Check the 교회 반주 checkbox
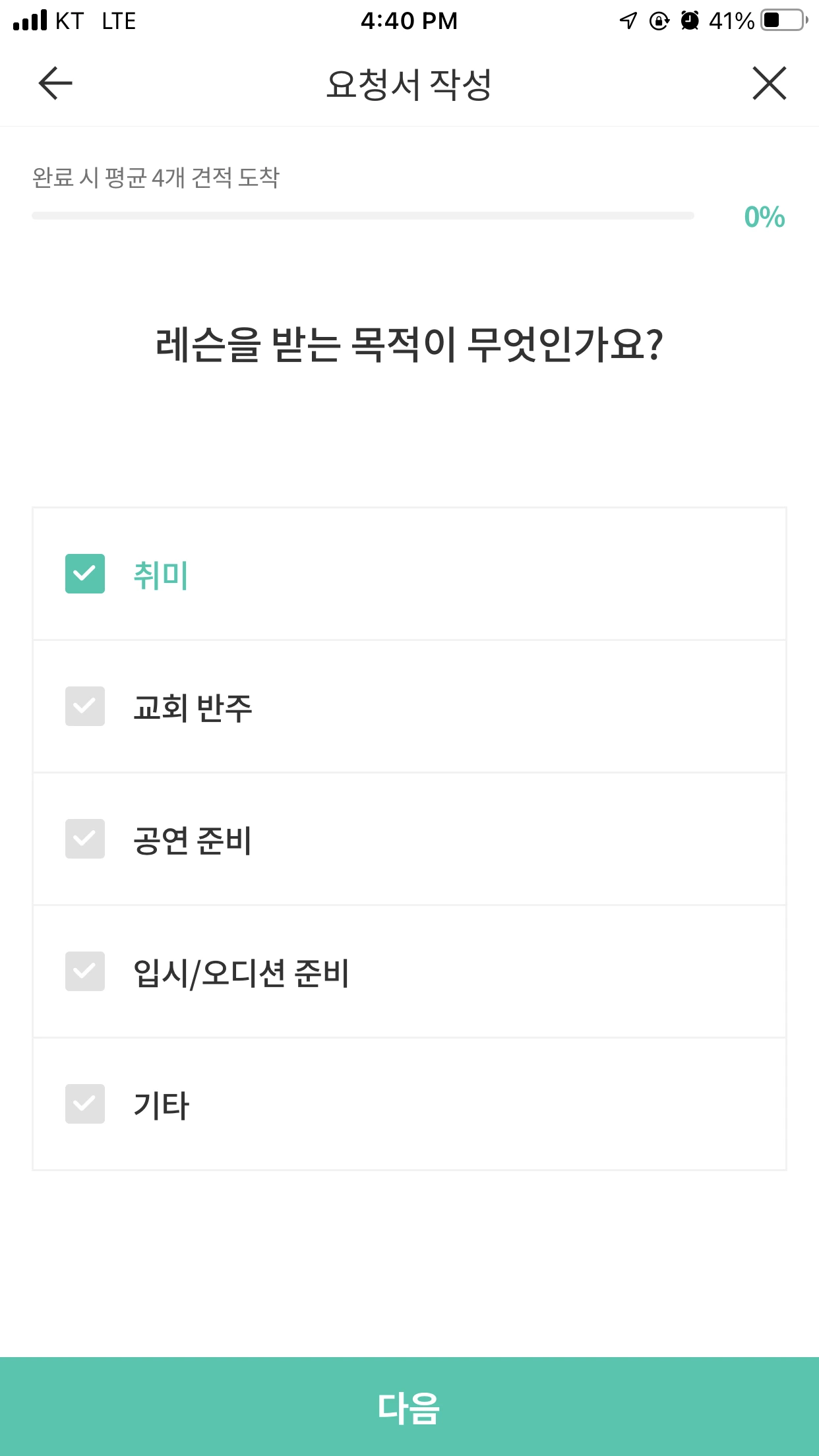The image size is (819, 1456). pos(85,706)
